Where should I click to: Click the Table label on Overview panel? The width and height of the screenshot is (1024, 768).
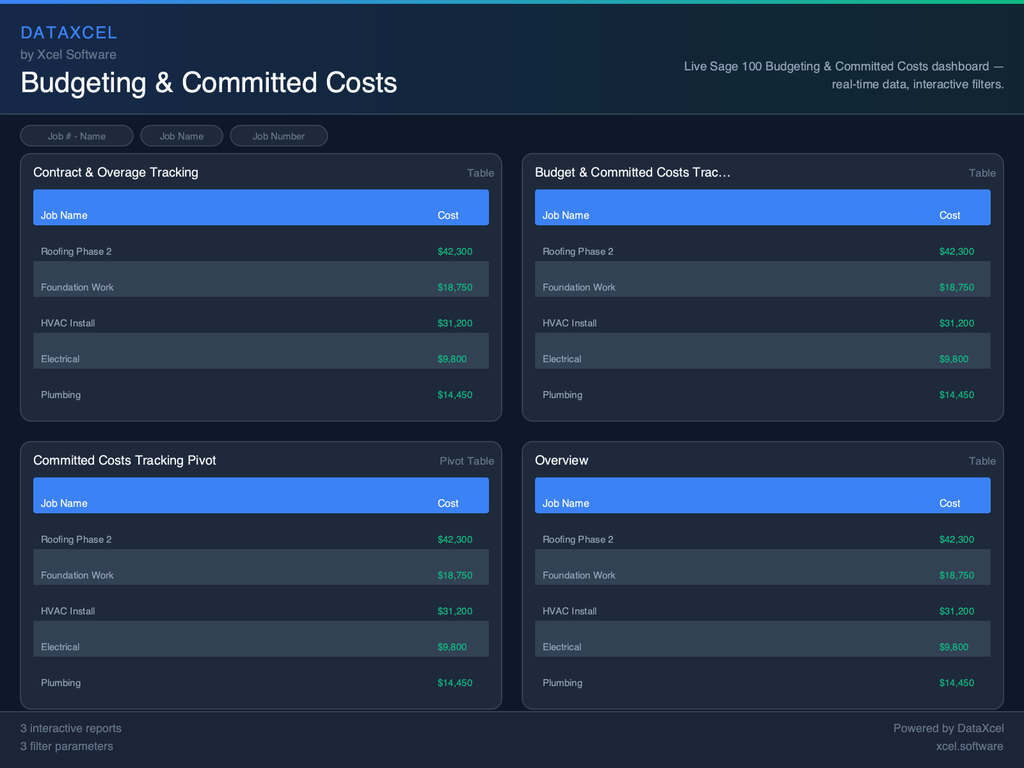click(x=982, y=461)
